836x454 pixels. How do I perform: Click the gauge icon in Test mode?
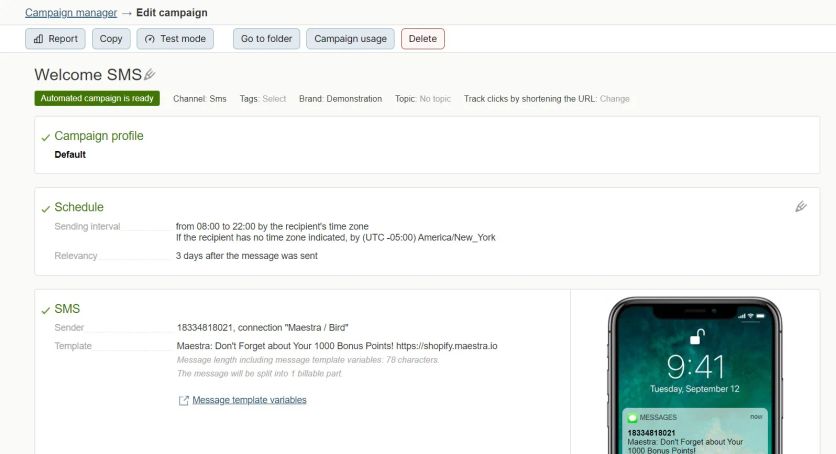coord(150,39)
